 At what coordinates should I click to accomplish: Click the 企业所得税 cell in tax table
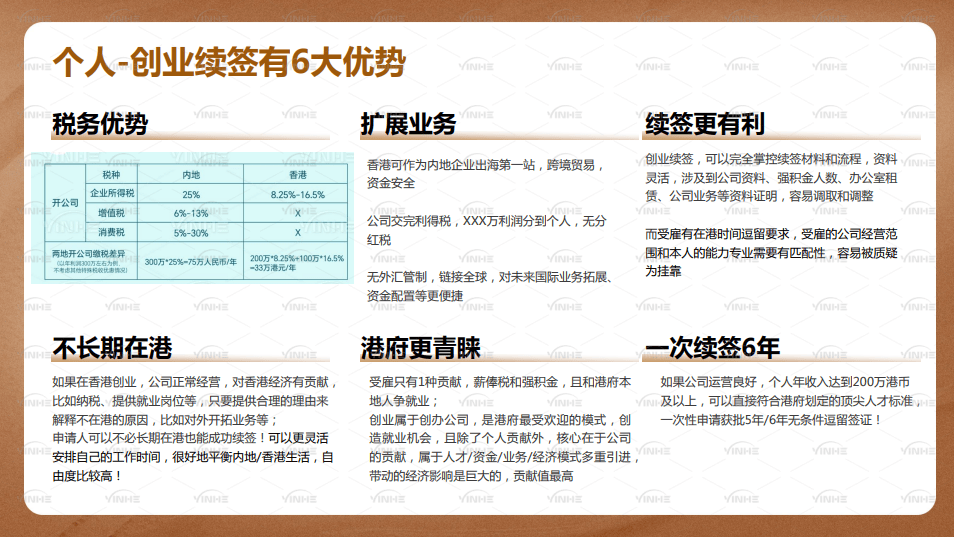112,193
